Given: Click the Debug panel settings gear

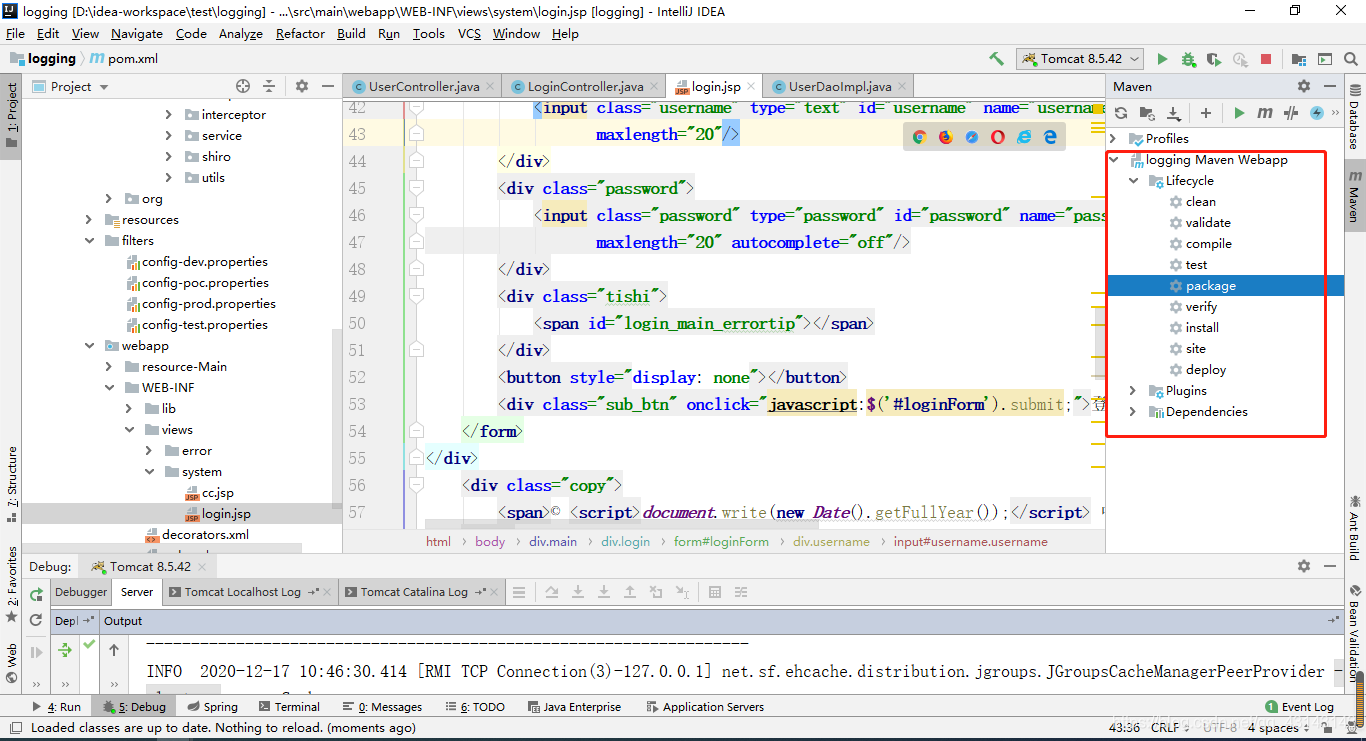Looking at the screenshot, I should tap(1303, 565).
